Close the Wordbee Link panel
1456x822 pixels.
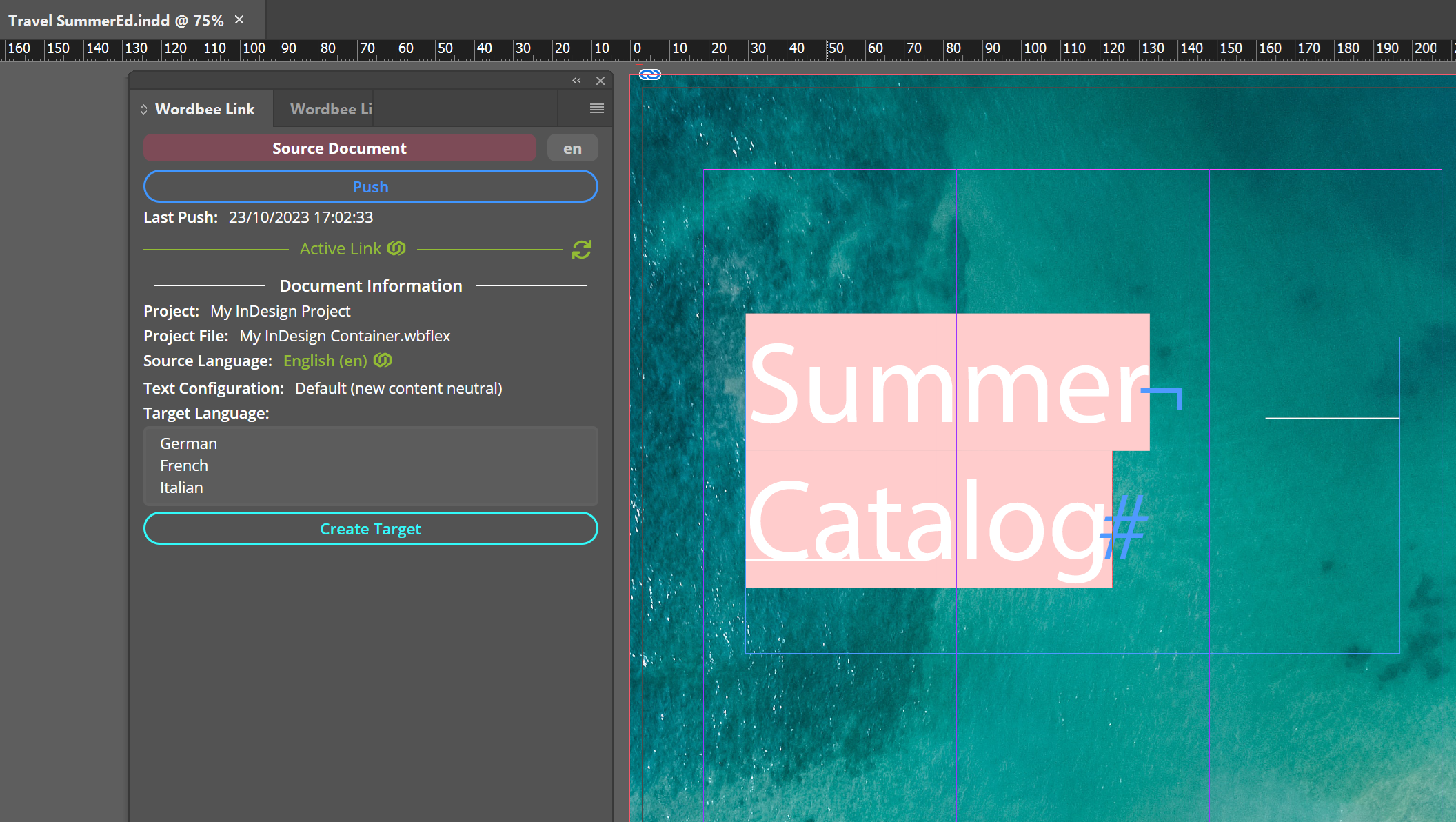tap(600, 81)
